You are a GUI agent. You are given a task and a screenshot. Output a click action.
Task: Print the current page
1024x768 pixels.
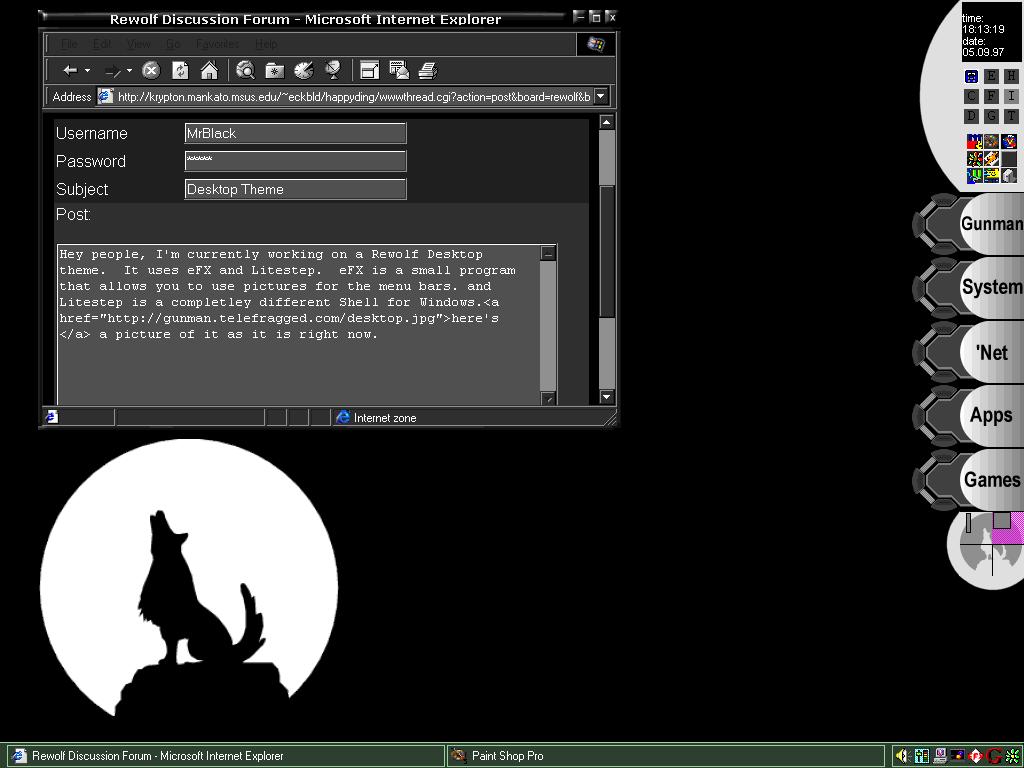428,71
